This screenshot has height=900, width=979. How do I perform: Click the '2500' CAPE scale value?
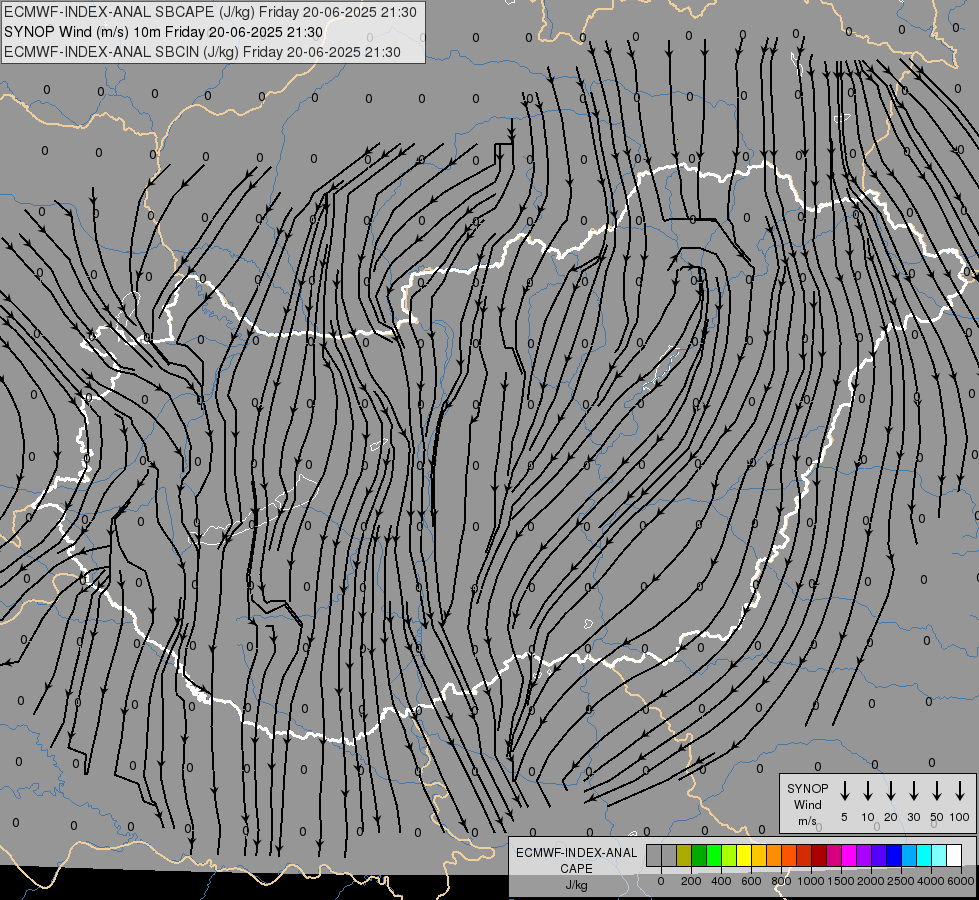click(x=901, y=881)
